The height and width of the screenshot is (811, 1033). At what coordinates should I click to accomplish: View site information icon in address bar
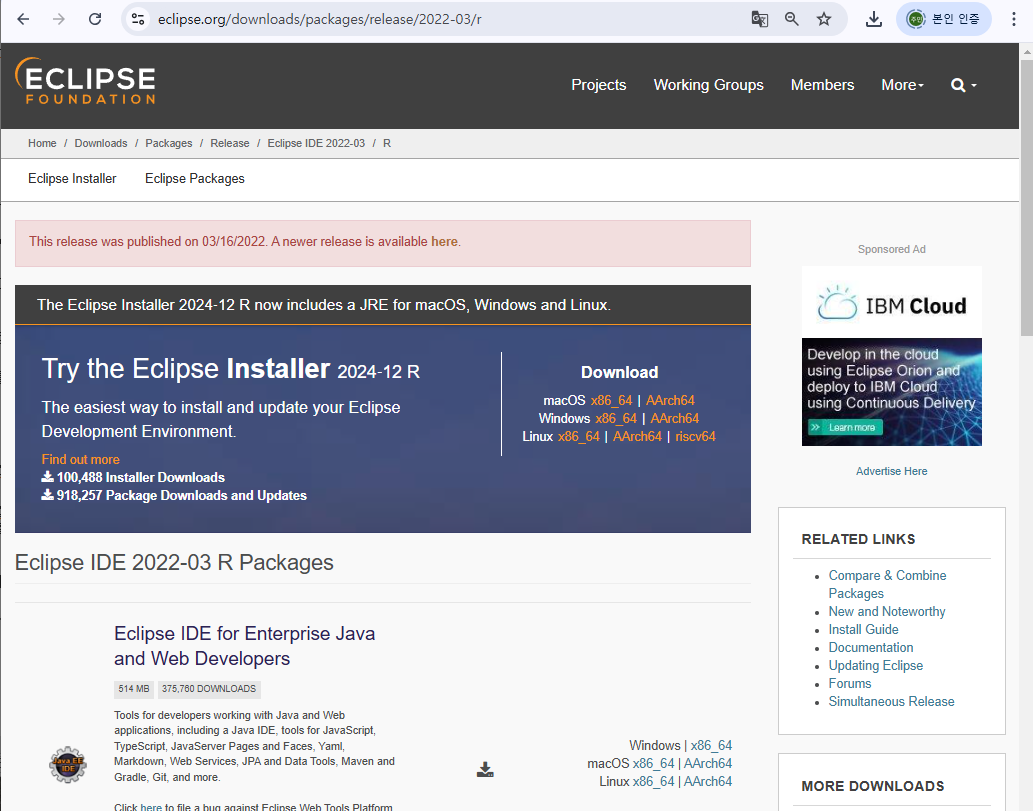point(138,19)
